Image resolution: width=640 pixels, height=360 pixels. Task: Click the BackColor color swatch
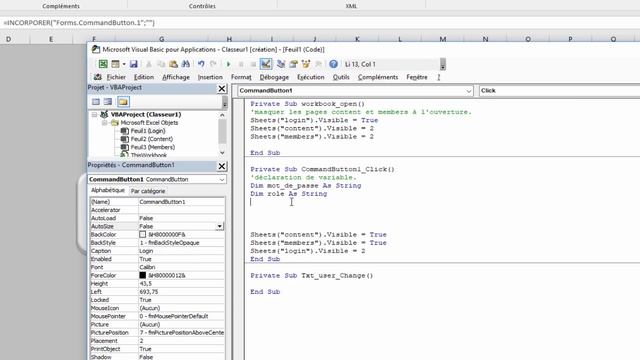(142, 234)
